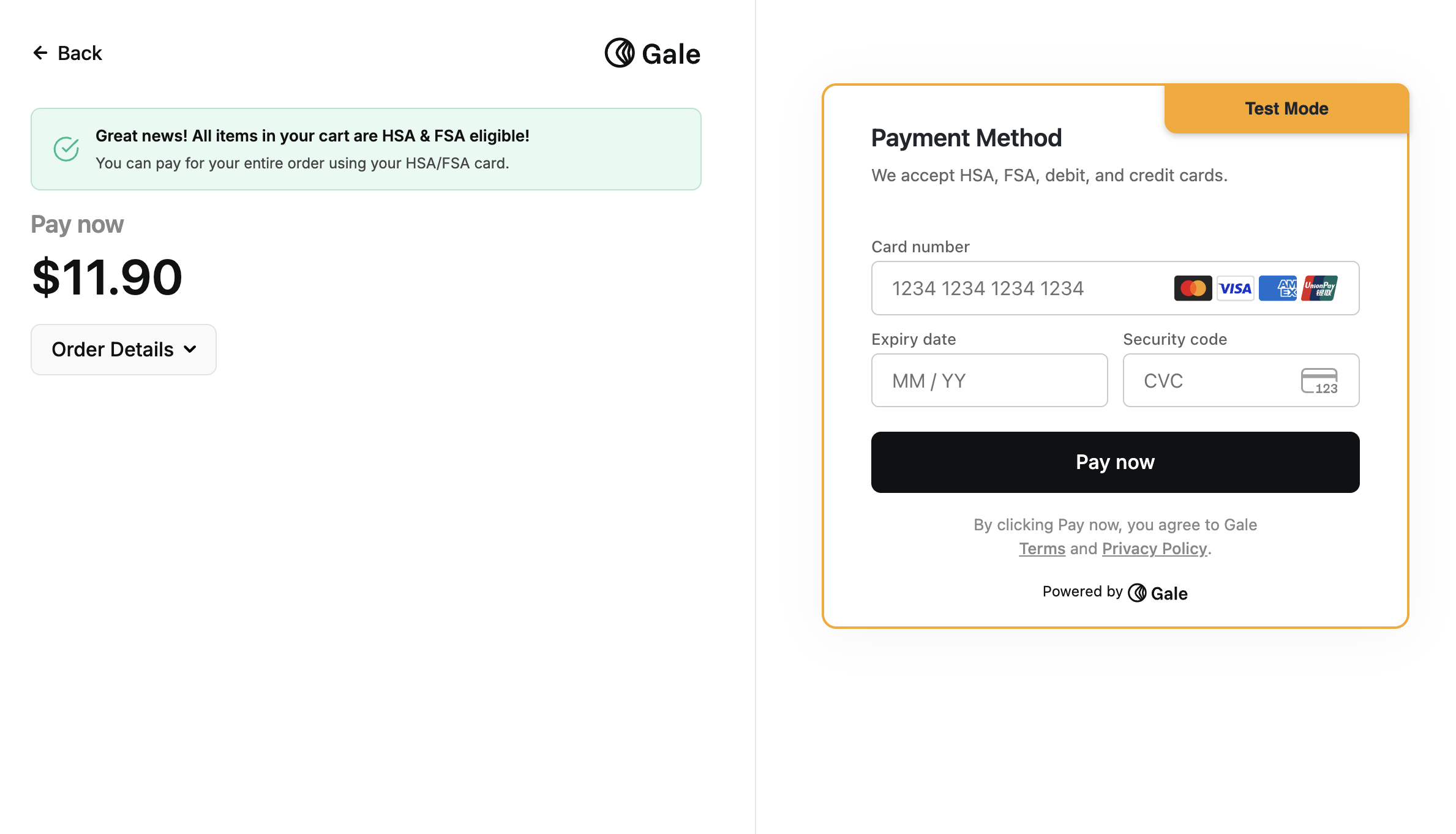Focus the Expiry date MM / YY field
Screen dimensions: 1456x834
[x=989, y=381]
